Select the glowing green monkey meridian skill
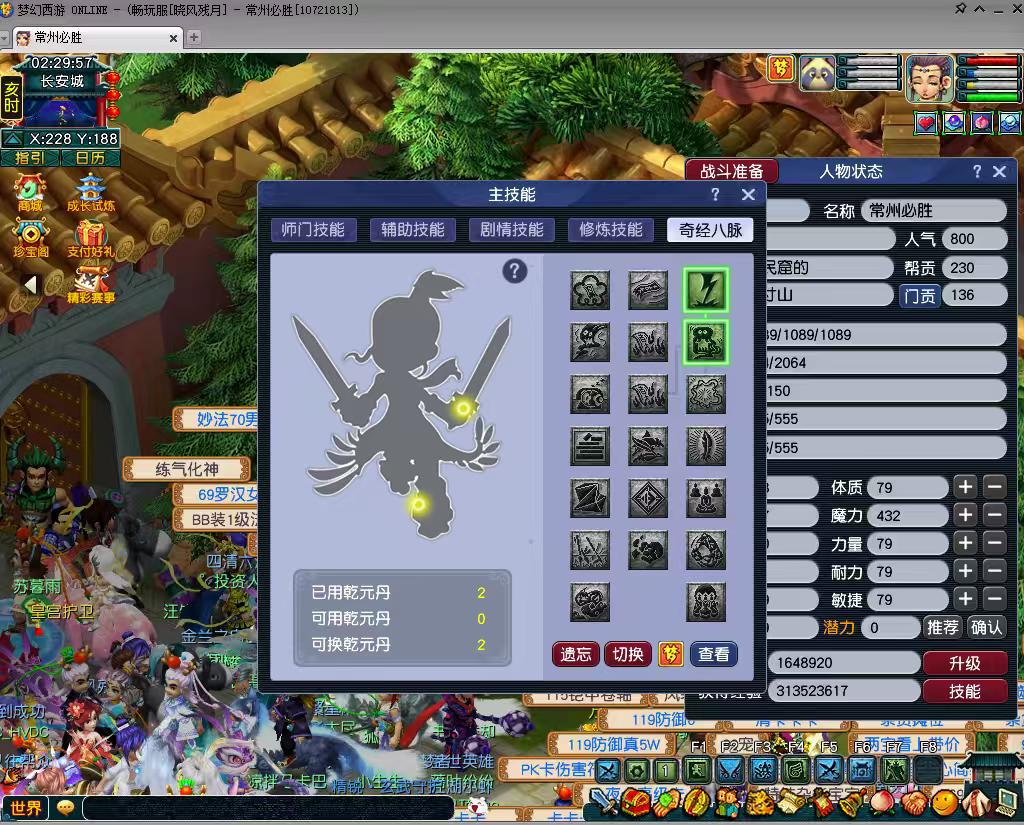Viewport: 1024px width, 825px height. click(x=706, y=342)
